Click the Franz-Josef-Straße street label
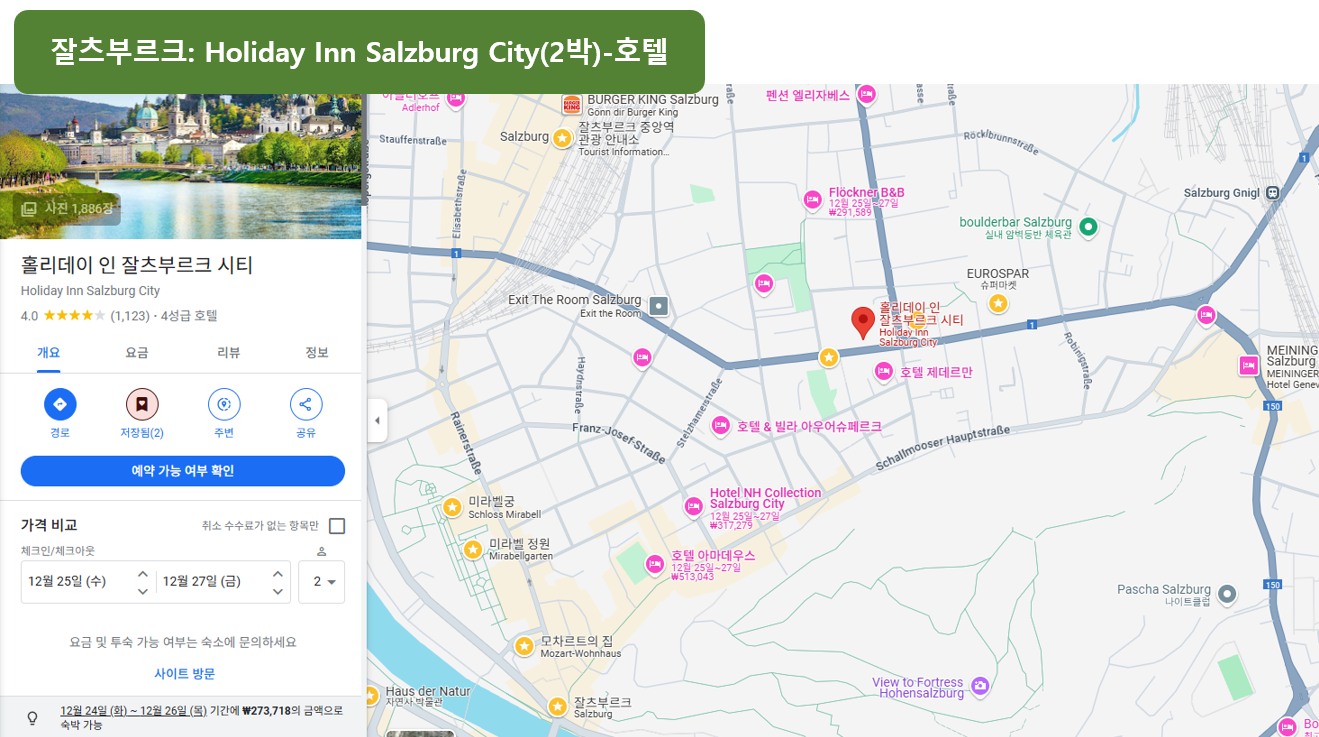Image resolution: width=1319 pixels, height=737 pixels. [x=619, y=442]
